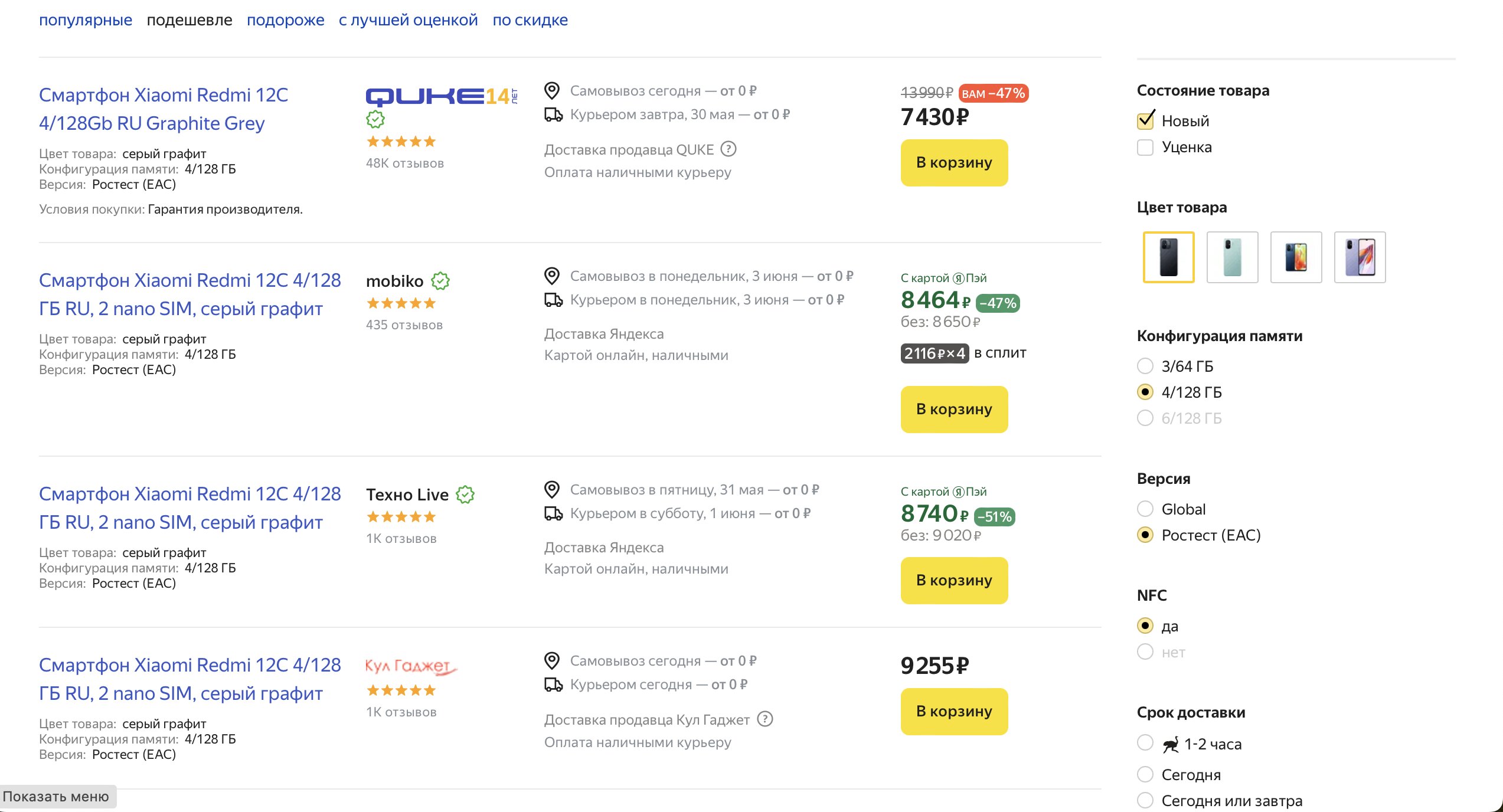
Task: Pick the mint green phone color swatch
Action: pos(1232,257)
